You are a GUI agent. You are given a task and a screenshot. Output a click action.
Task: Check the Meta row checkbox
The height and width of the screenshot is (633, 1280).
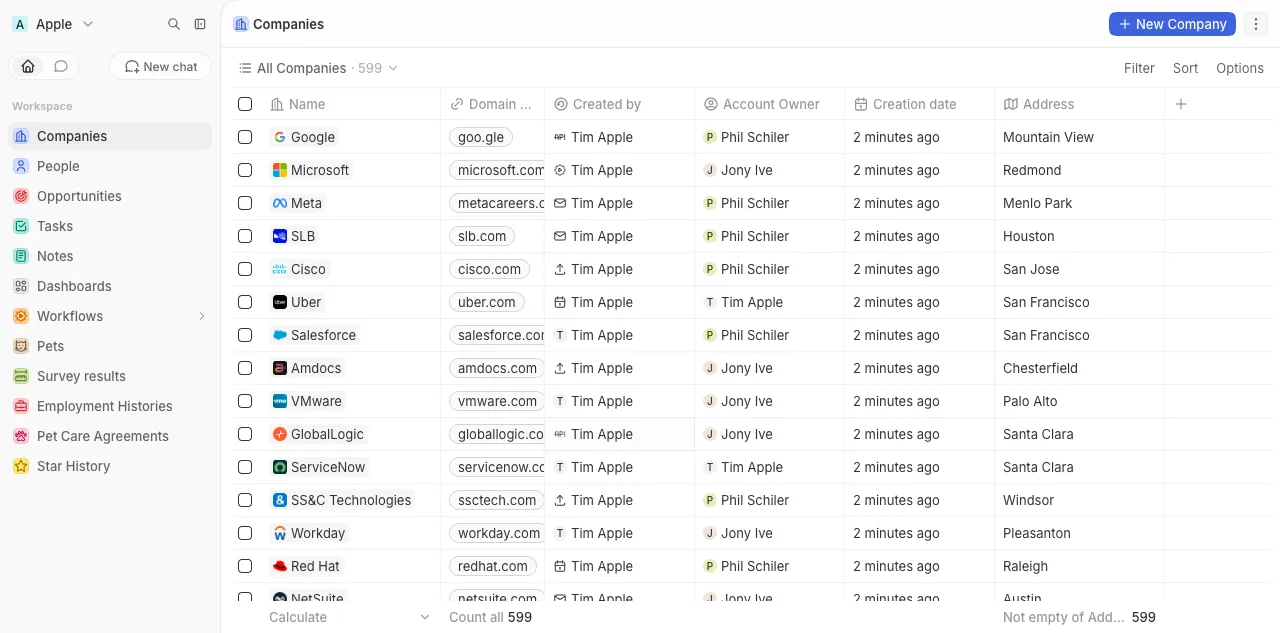[245, 203]
